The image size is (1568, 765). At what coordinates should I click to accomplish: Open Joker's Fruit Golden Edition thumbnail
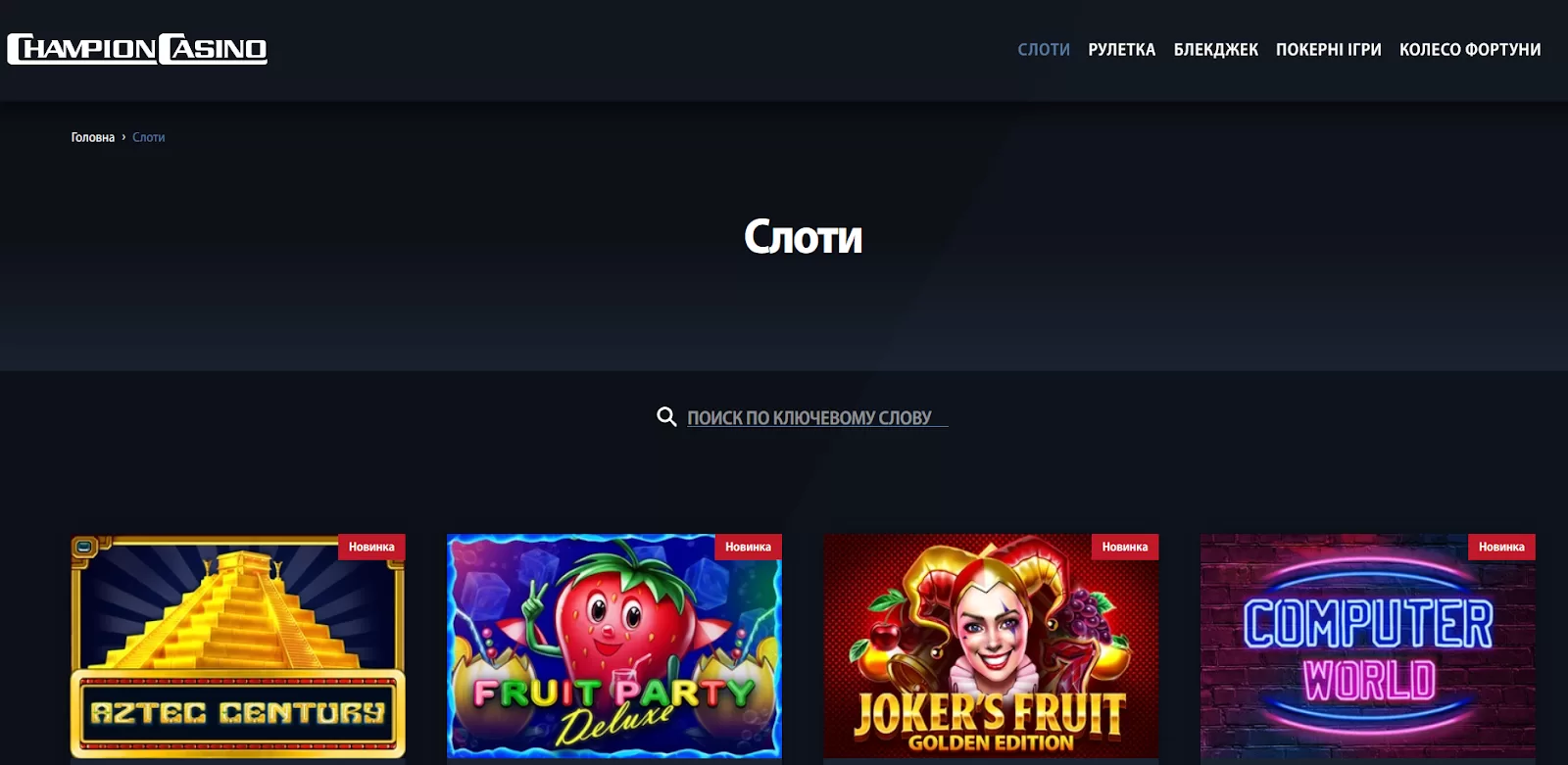coord(991,648)
